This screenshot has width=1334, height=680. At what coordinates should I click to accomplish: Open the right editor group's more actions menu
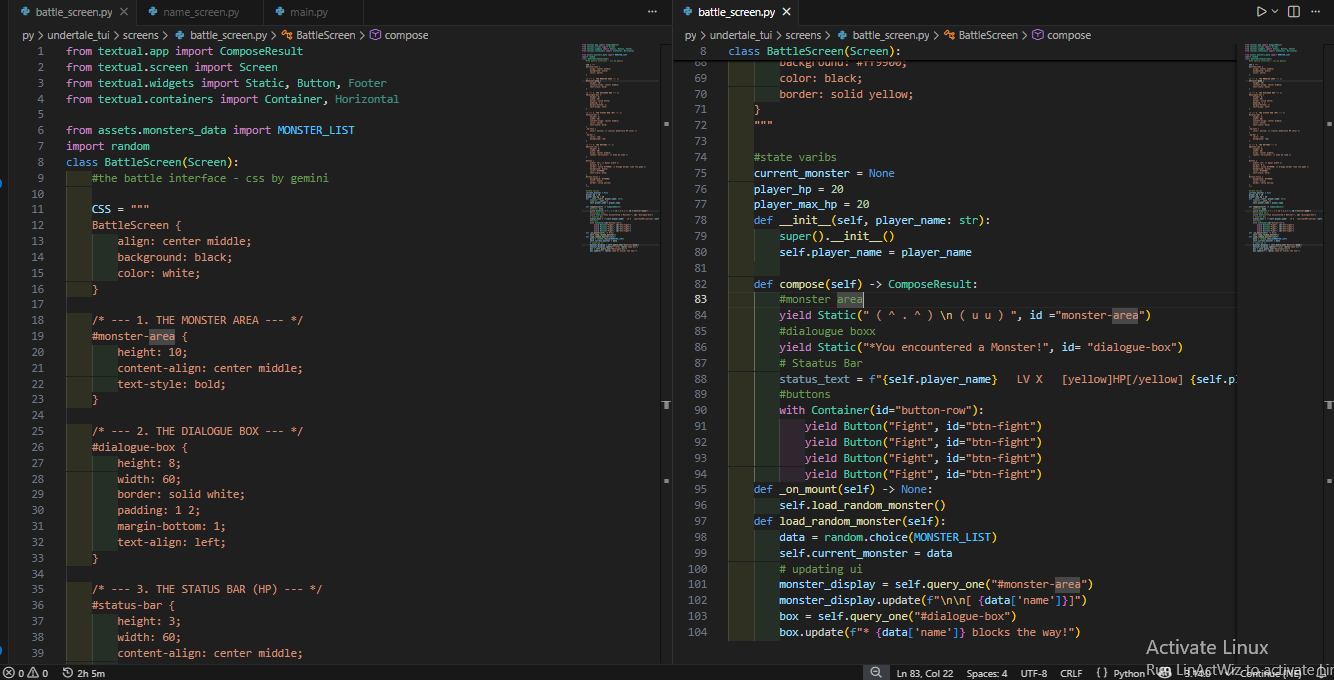[x=1317, y=12]
